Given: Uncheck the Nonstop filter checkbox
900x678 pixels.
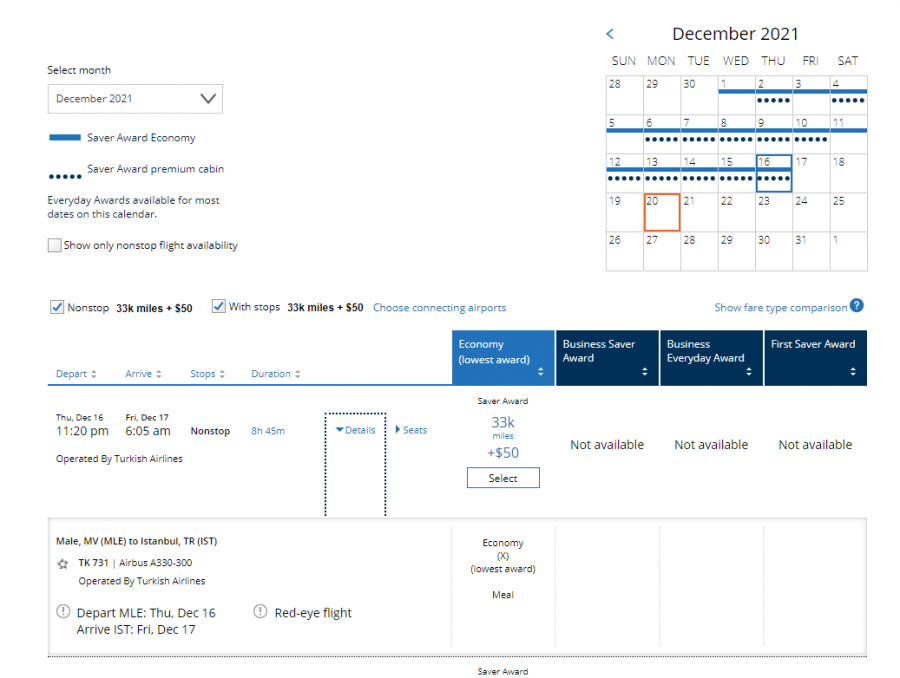Looking at the screenshot, I should 57,307.
